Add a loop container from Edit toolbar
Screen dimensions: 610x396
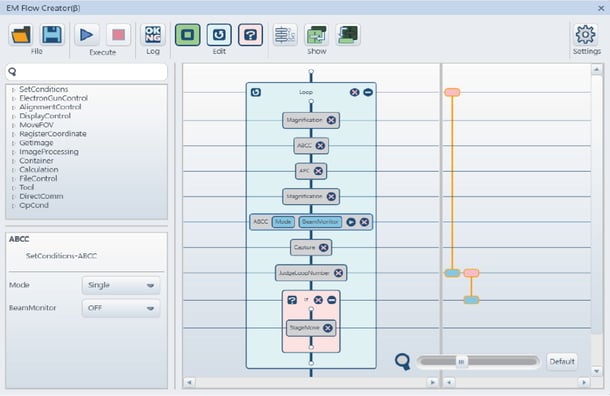pyautogui.click(x=219, y=35)
